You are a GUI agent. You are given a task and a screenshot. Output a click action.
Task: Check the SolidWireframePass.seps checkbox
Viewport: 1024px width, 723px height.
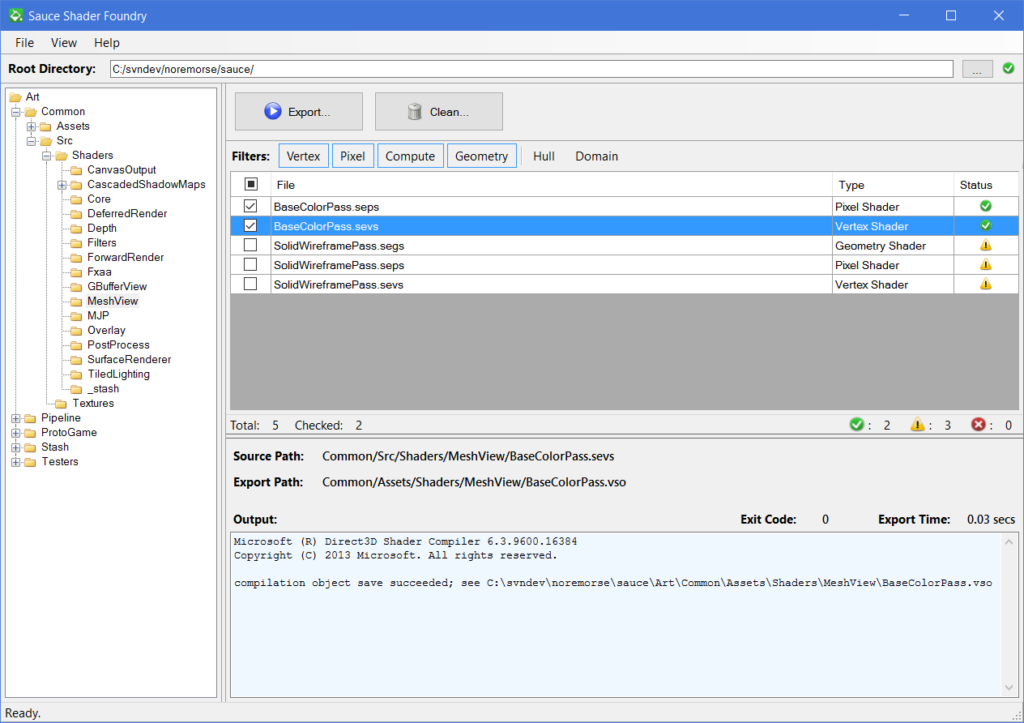pos(250,265)
